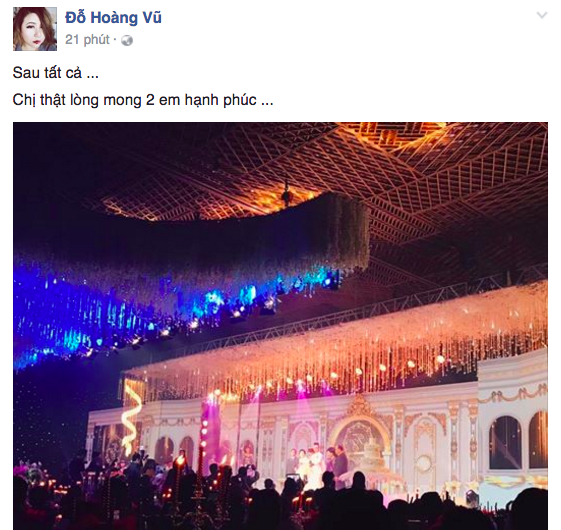Open the "21 phút" timestamp link
561x530 pixels.
click(87, 39)
